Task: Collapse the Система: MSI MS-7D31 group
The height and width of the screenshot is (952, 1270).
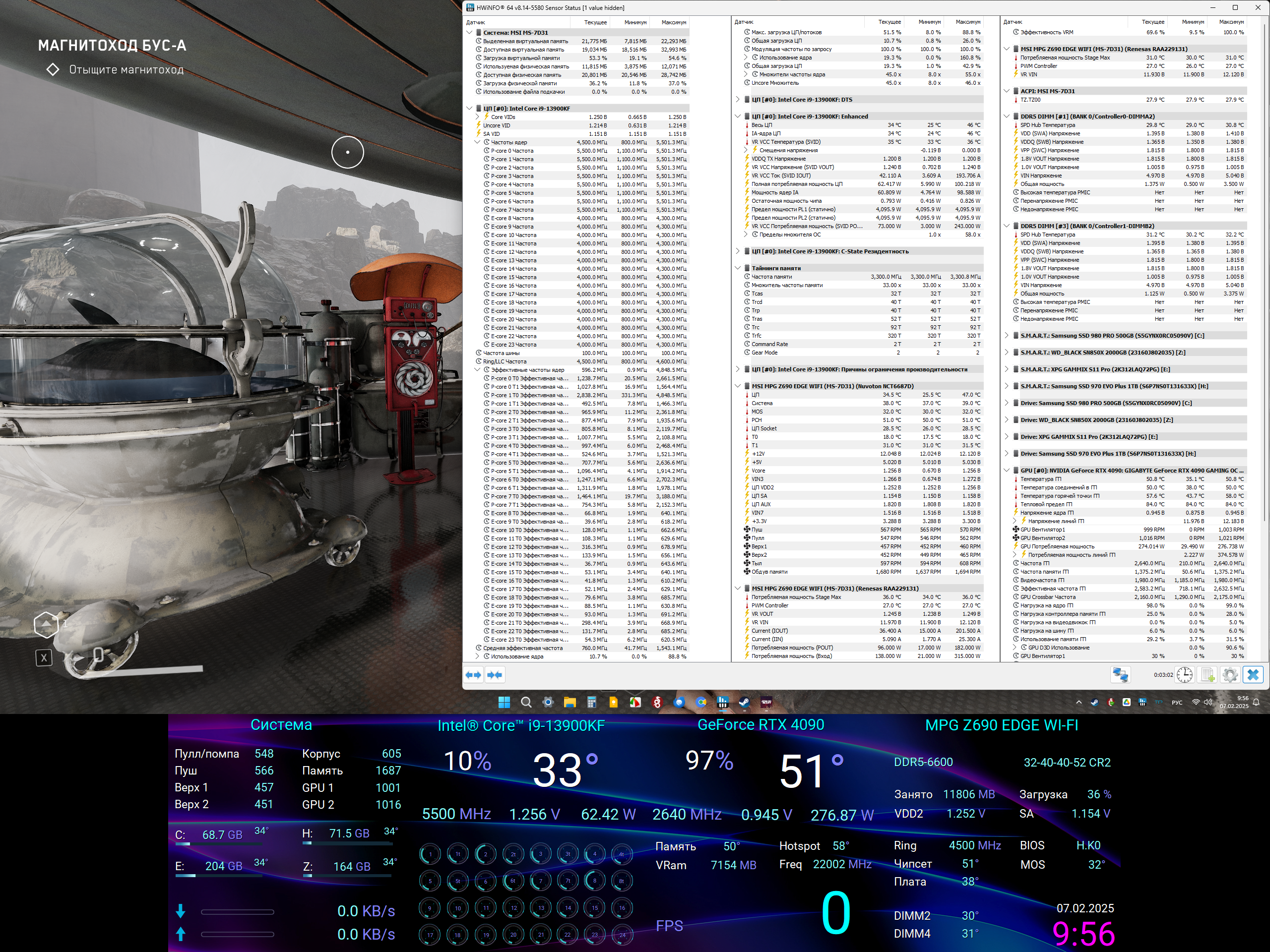Action: (x=470, y=33)
